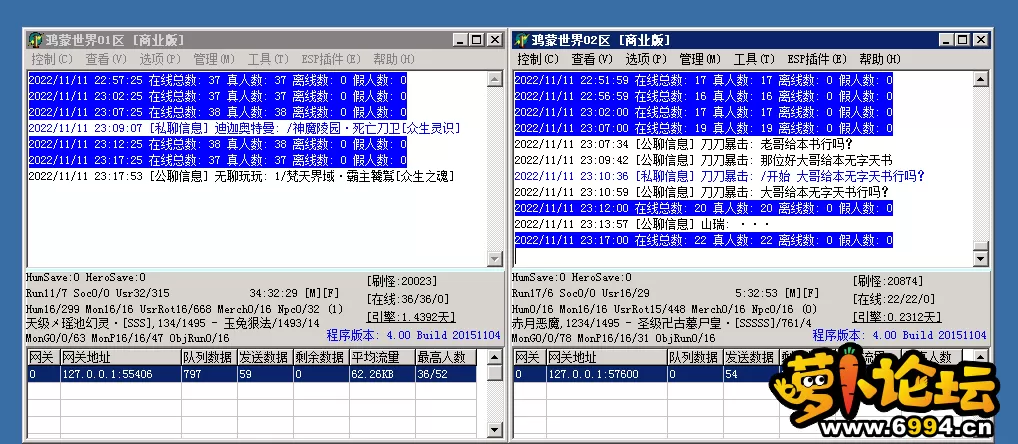Open ESP插件(E) menu in 02区 window
The image size is (1018, 444).
click(x=817, y=59)
